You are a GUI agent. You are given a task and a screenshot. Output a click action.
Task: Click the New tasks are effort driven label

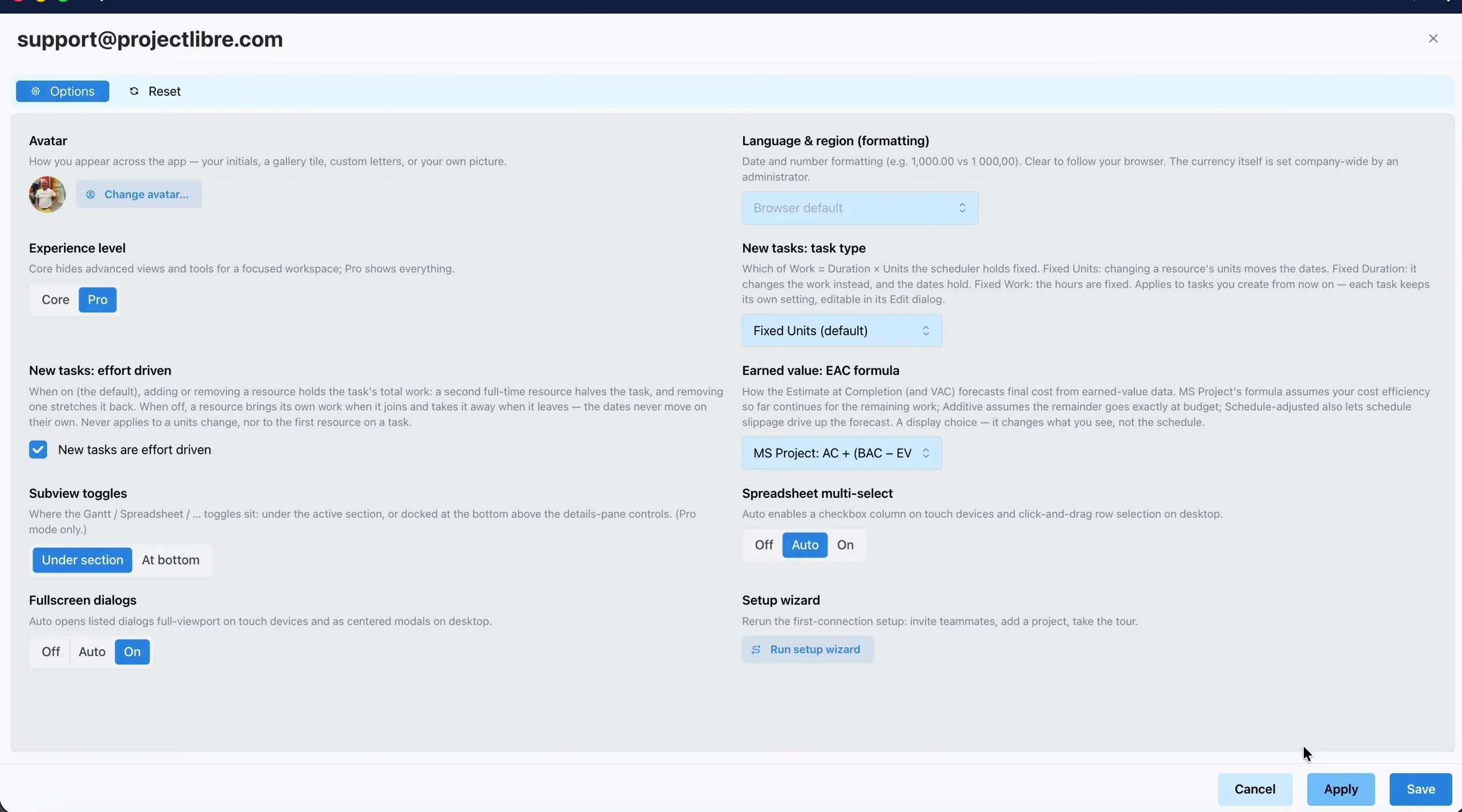point(135,450)
